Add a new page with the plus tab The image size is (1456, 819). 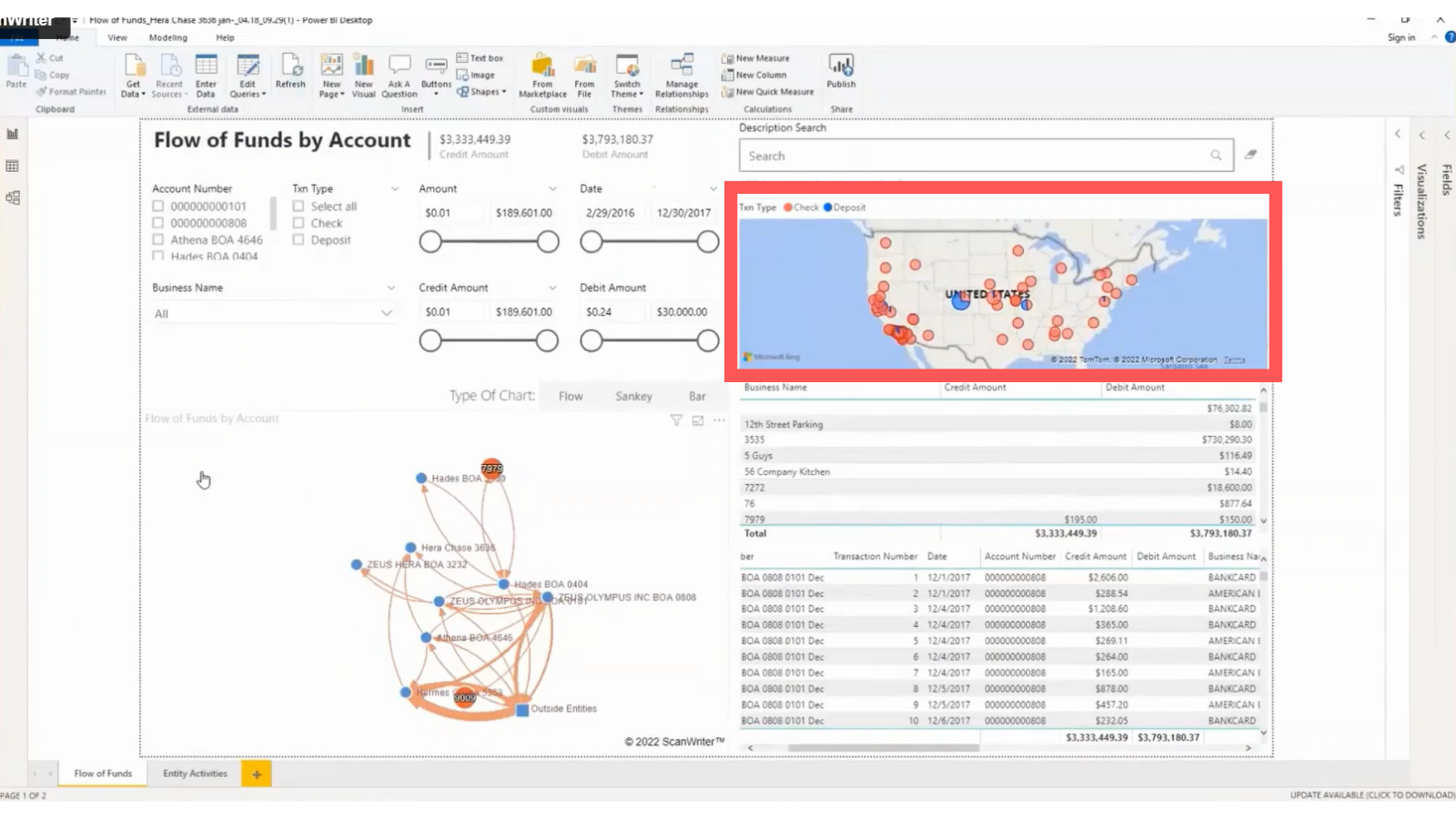(257, 773)
